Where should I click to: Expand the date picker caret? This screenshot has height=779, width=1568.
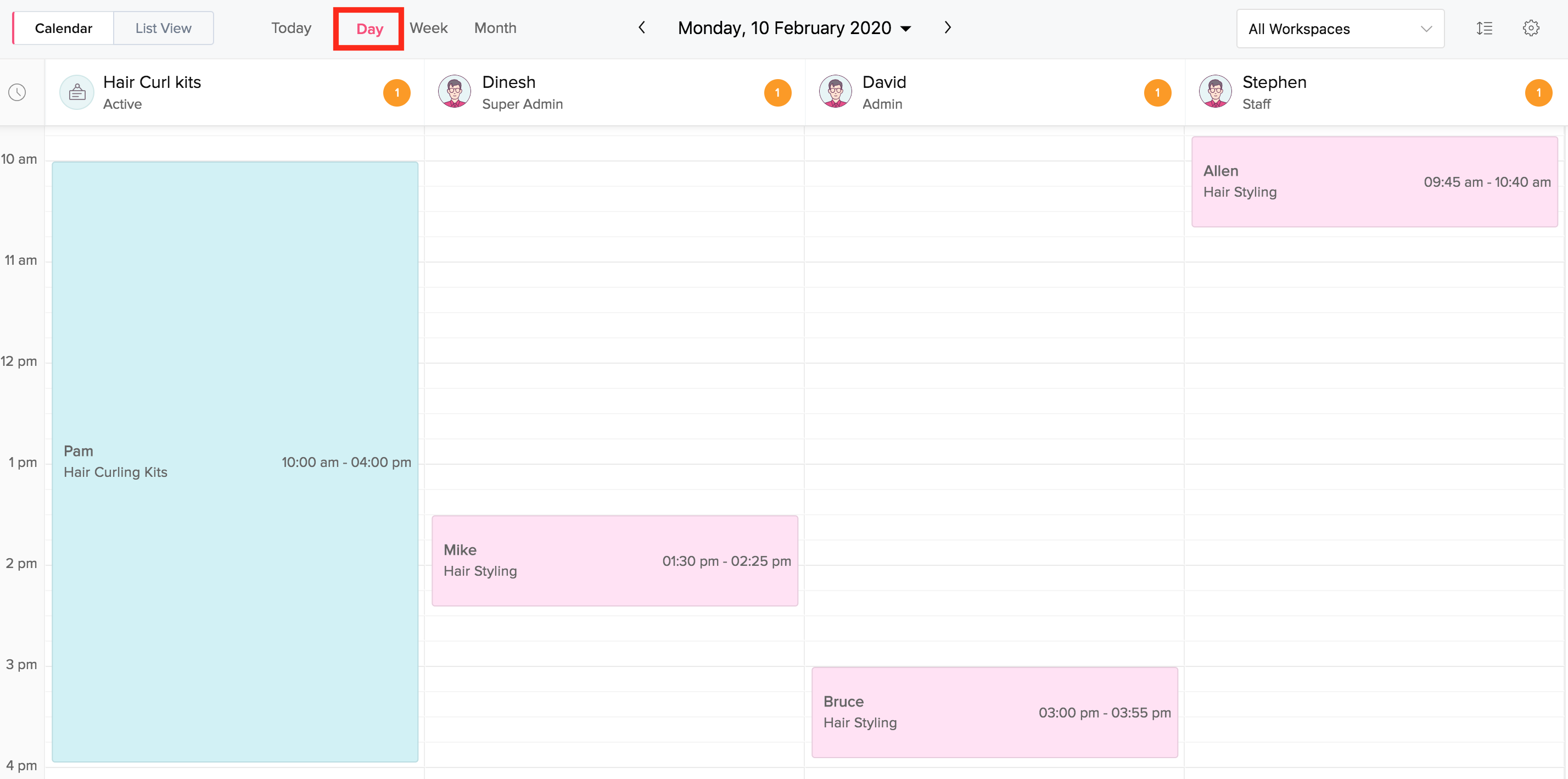(906, 29)
